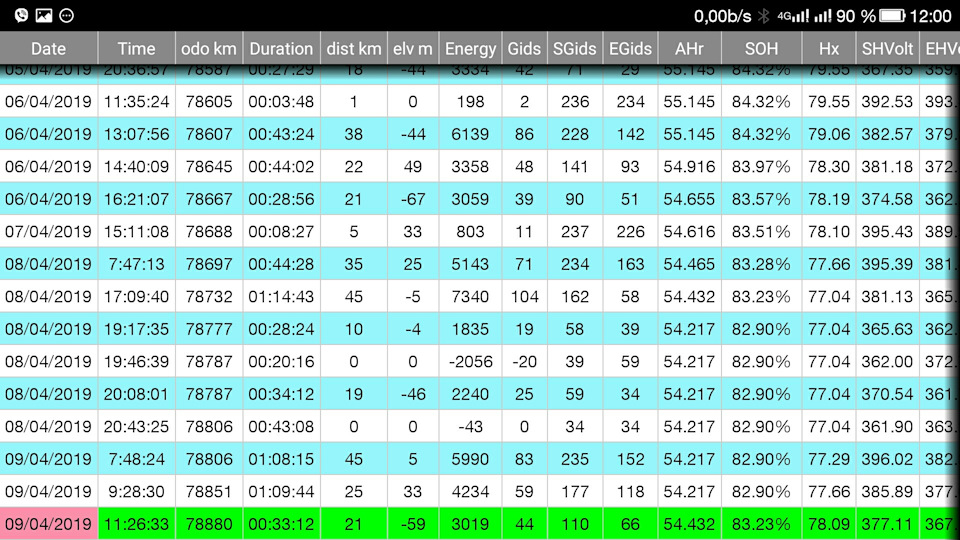
Task: Tap the 12:00 clock in status bar
Action: [x=931, y=16]
